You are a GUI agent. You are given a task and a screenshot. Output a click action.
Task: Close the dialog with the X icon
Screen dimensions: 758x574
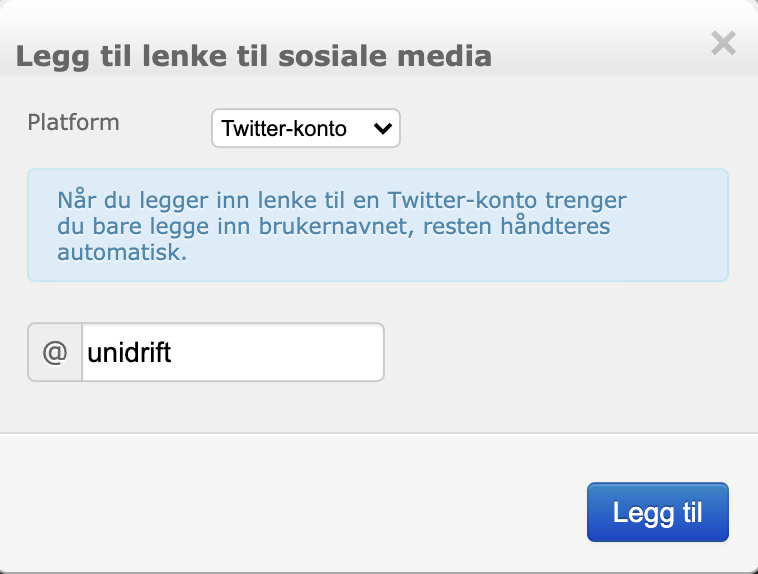(x=723, y=43)
